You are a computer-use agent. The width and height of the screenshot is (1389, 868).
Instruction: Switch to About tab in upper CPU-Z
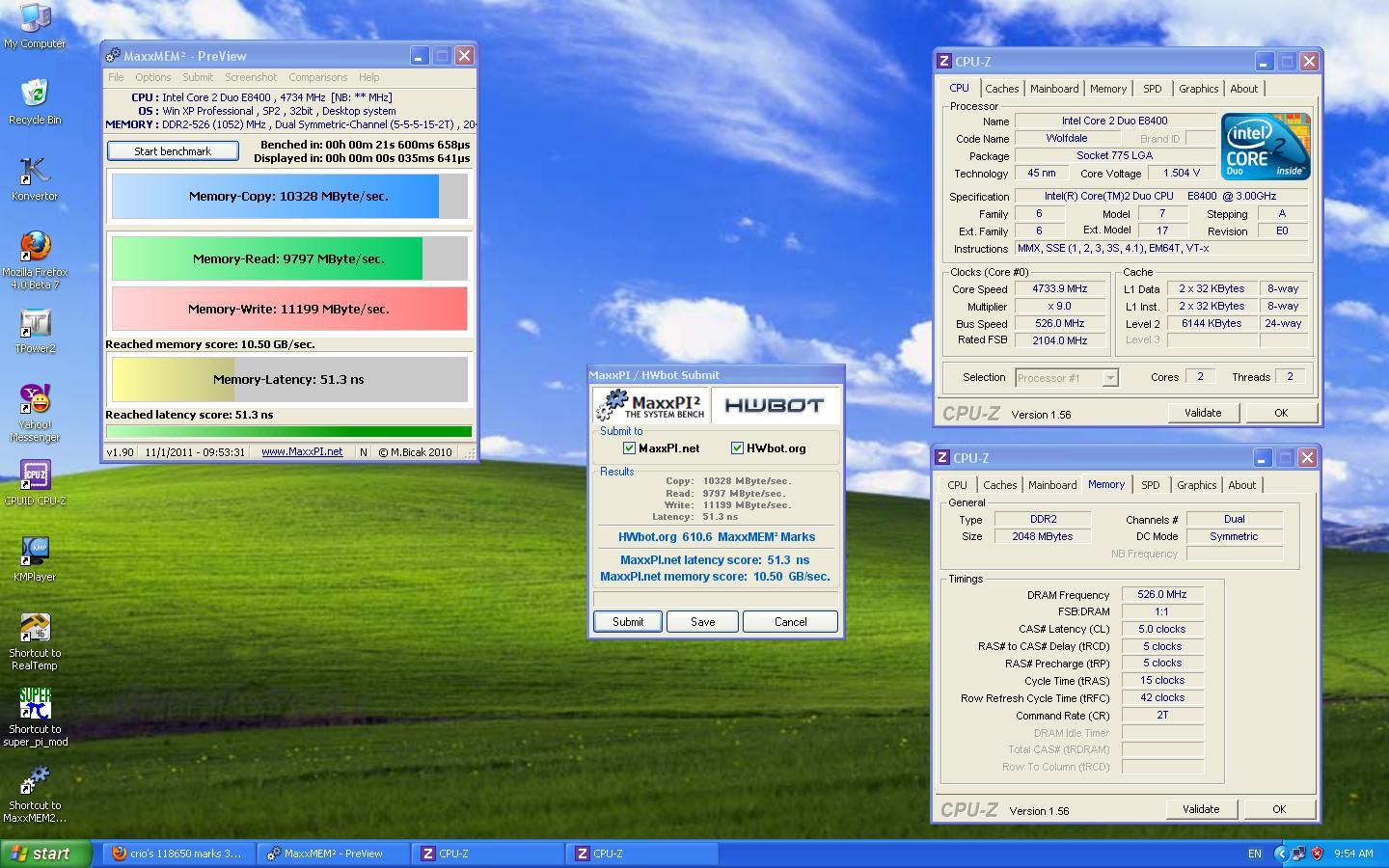pyautogui.click(x=1243, y=89)
